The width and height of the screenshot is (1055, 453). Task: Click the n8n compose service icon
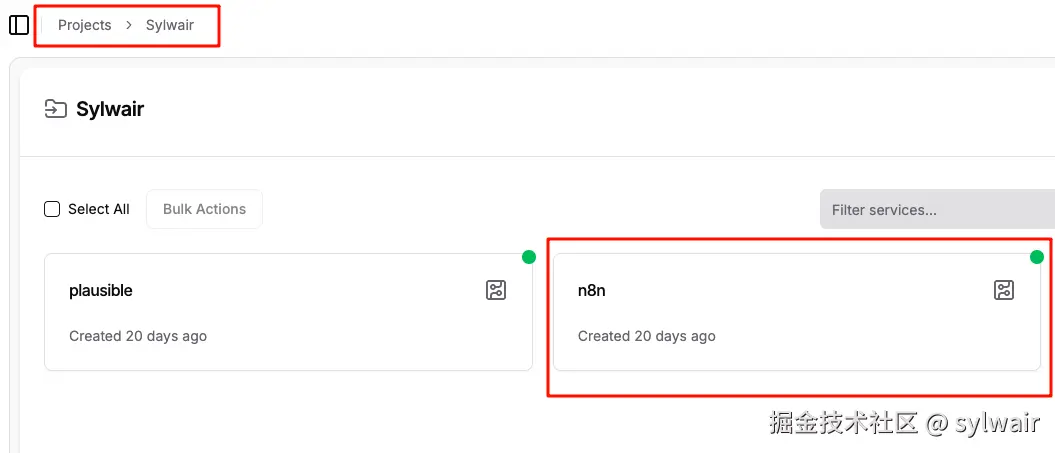[1004, 290]
